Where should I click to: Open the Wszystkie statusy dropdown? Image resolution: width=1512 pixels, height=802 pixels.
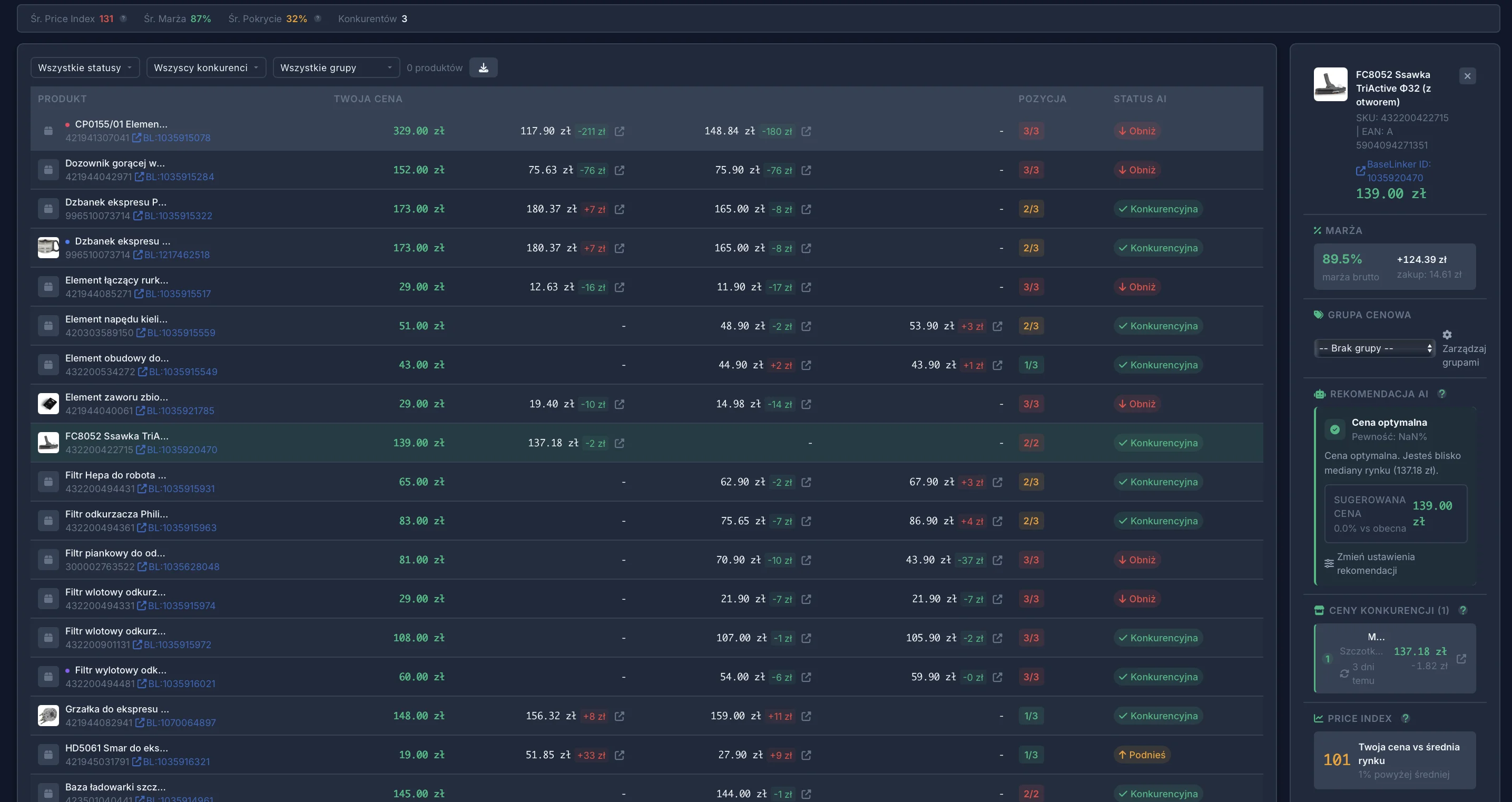84,67
